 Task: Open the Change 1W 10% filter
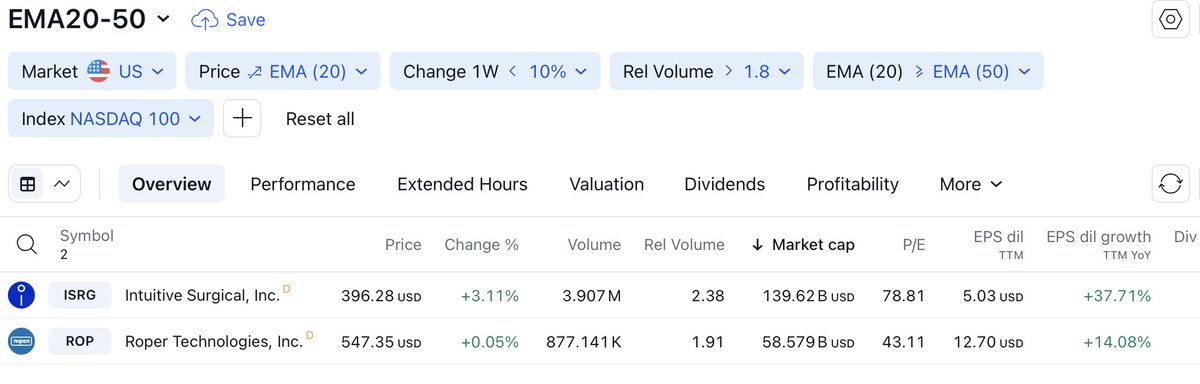495,71
